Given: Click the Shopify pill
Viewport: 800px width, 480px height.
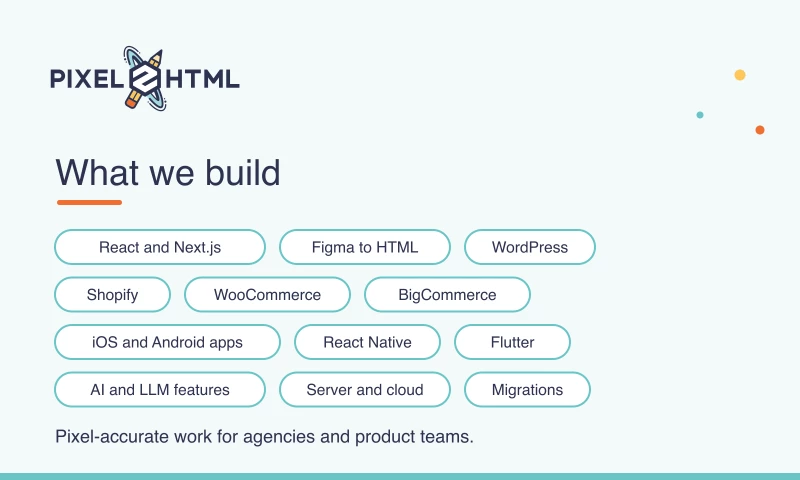Looking at the screenshot, I should click(112, 294).
